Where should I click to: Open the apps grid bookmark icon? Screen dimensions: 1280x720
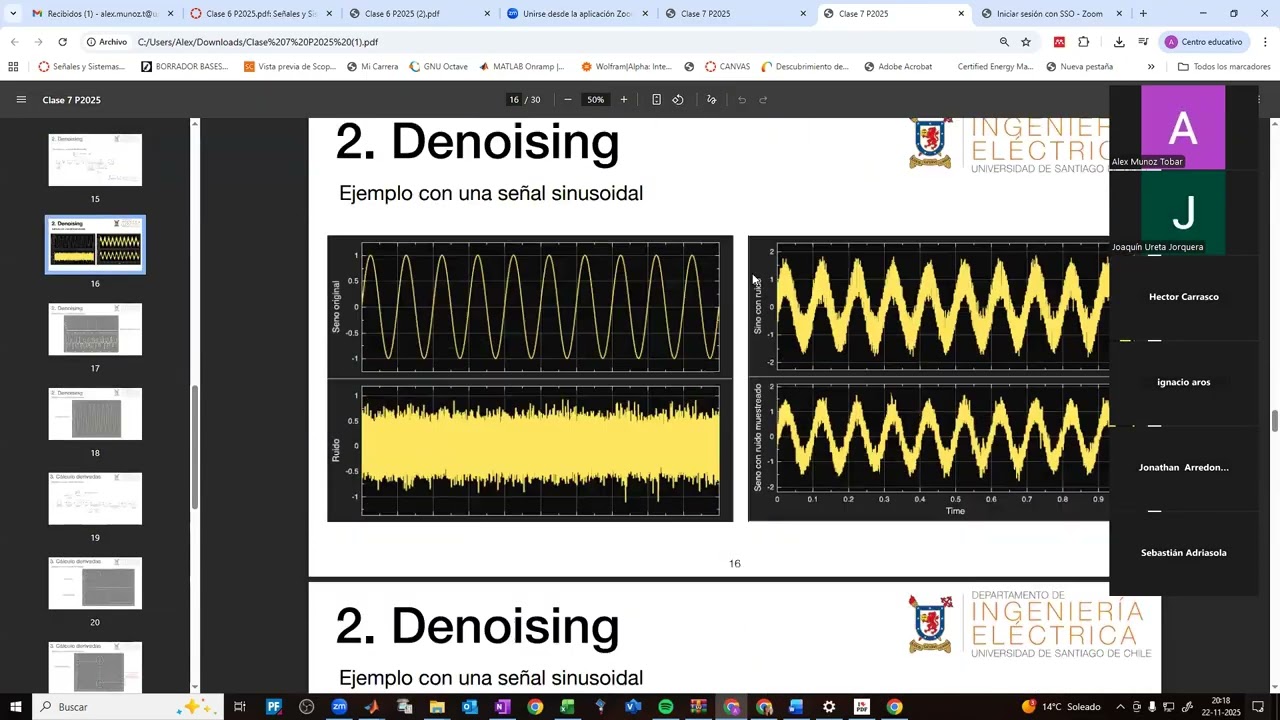coord(13,67)
